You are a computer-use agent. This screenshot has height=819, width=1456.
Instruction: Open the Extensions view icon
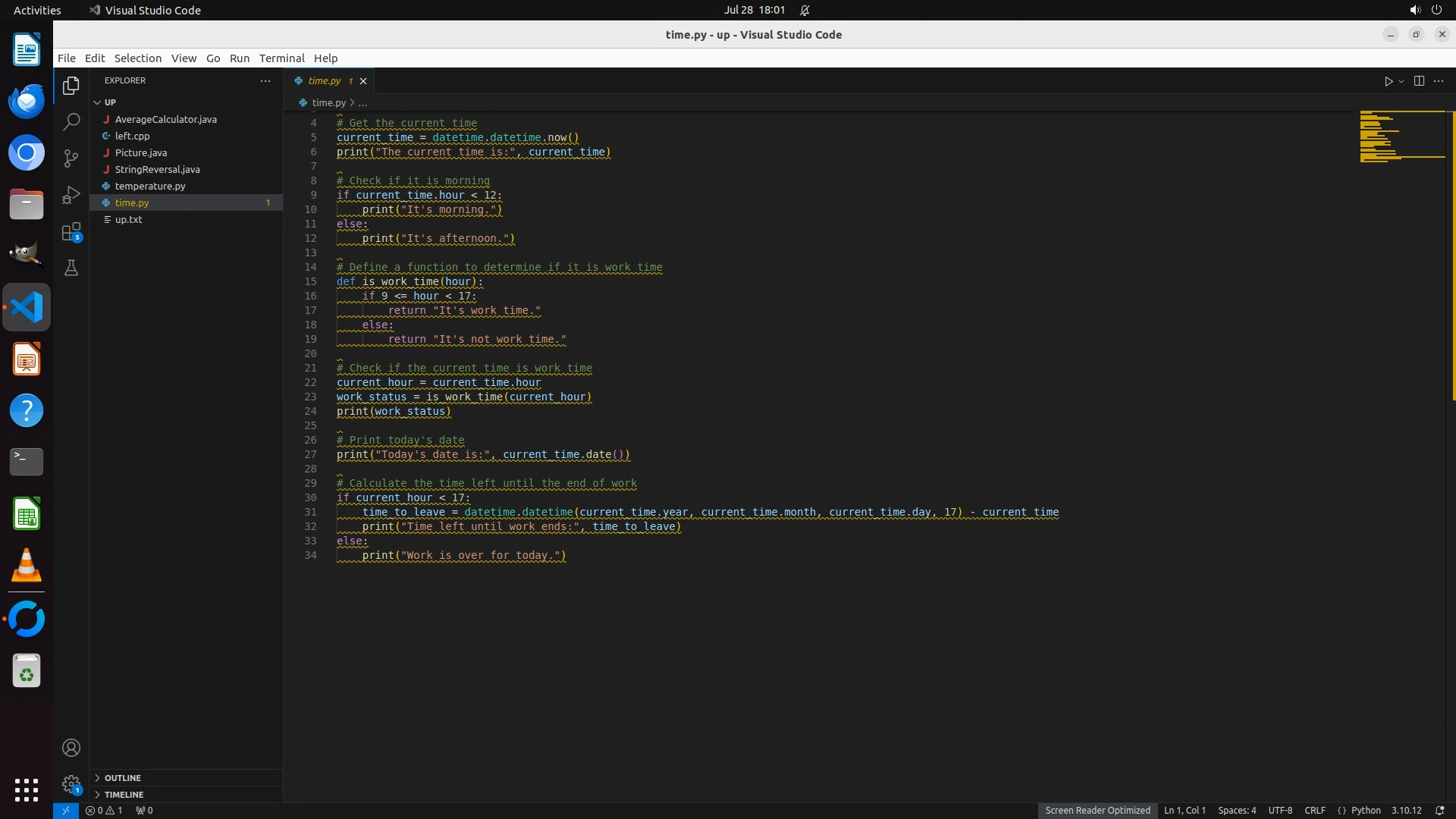[x=71, y=232]
